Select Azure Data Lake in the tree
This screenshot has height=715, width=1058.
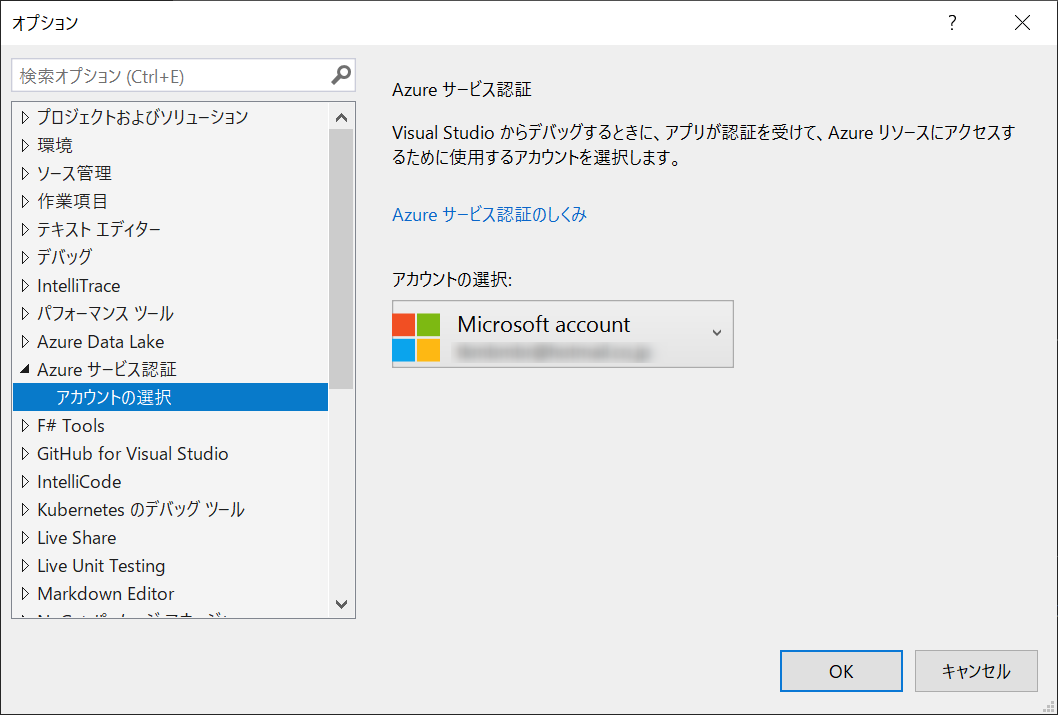pyautogui.click(x=101, y=341)
